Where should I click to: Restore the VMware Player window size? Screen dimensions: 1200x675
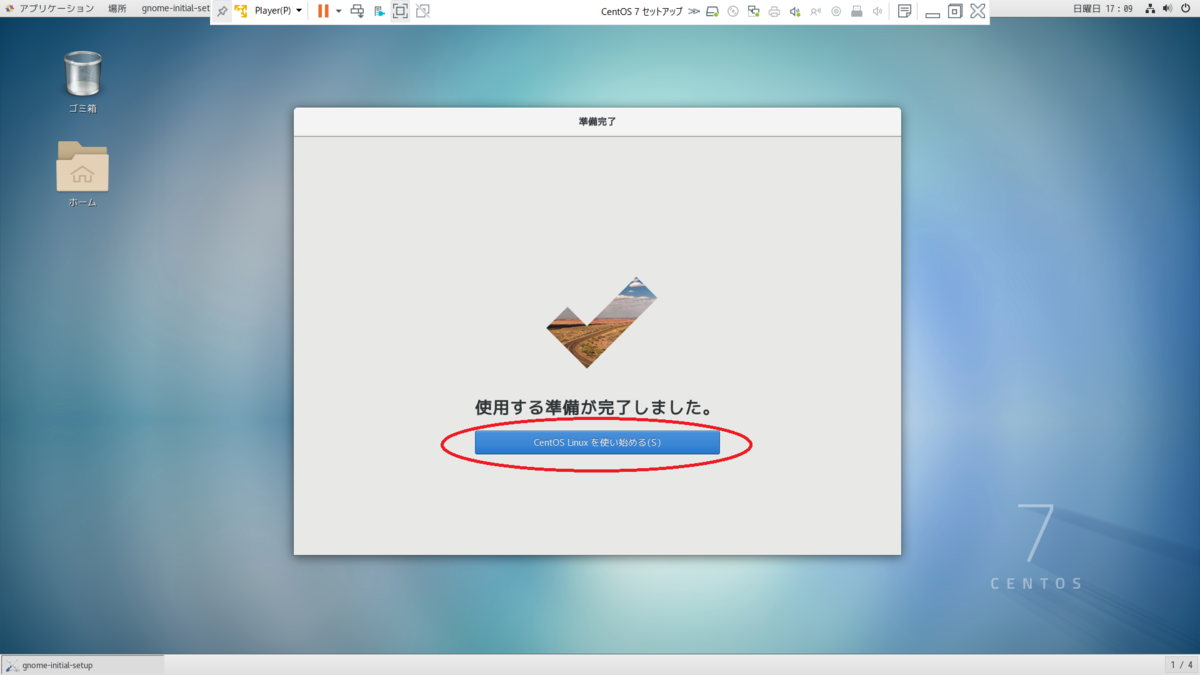click(955, 11)
